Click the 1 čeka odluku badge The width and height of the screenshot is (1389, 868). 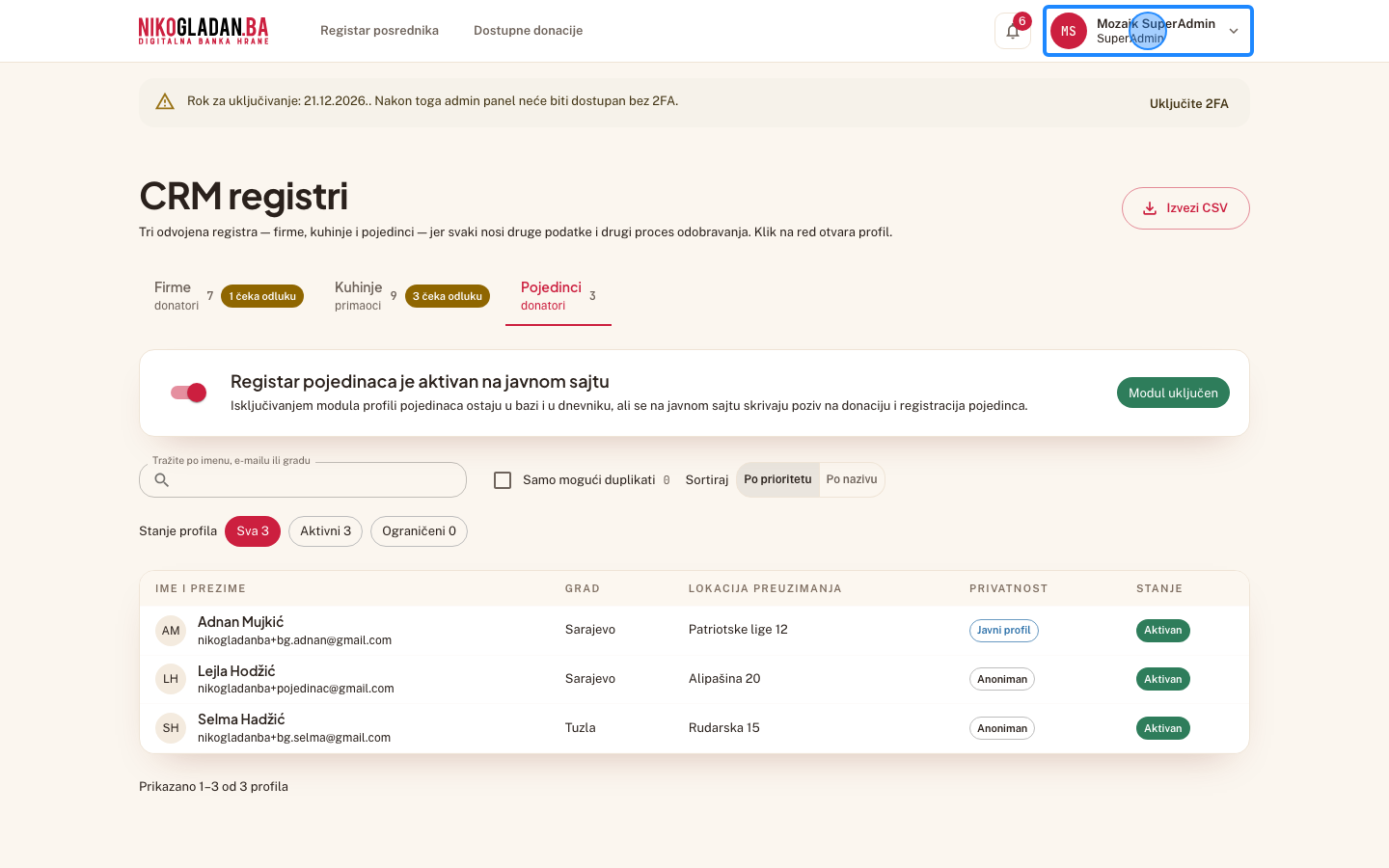[262, 296]
